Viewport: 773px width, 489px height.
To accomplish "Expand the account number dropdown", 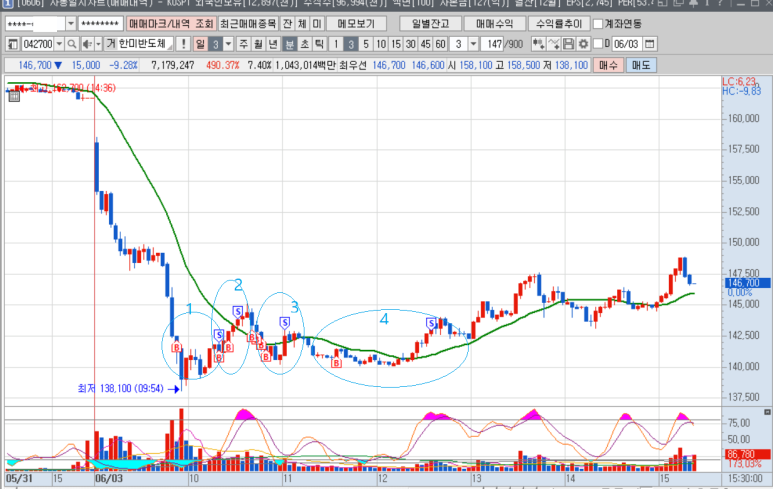I will click(71, 23).
